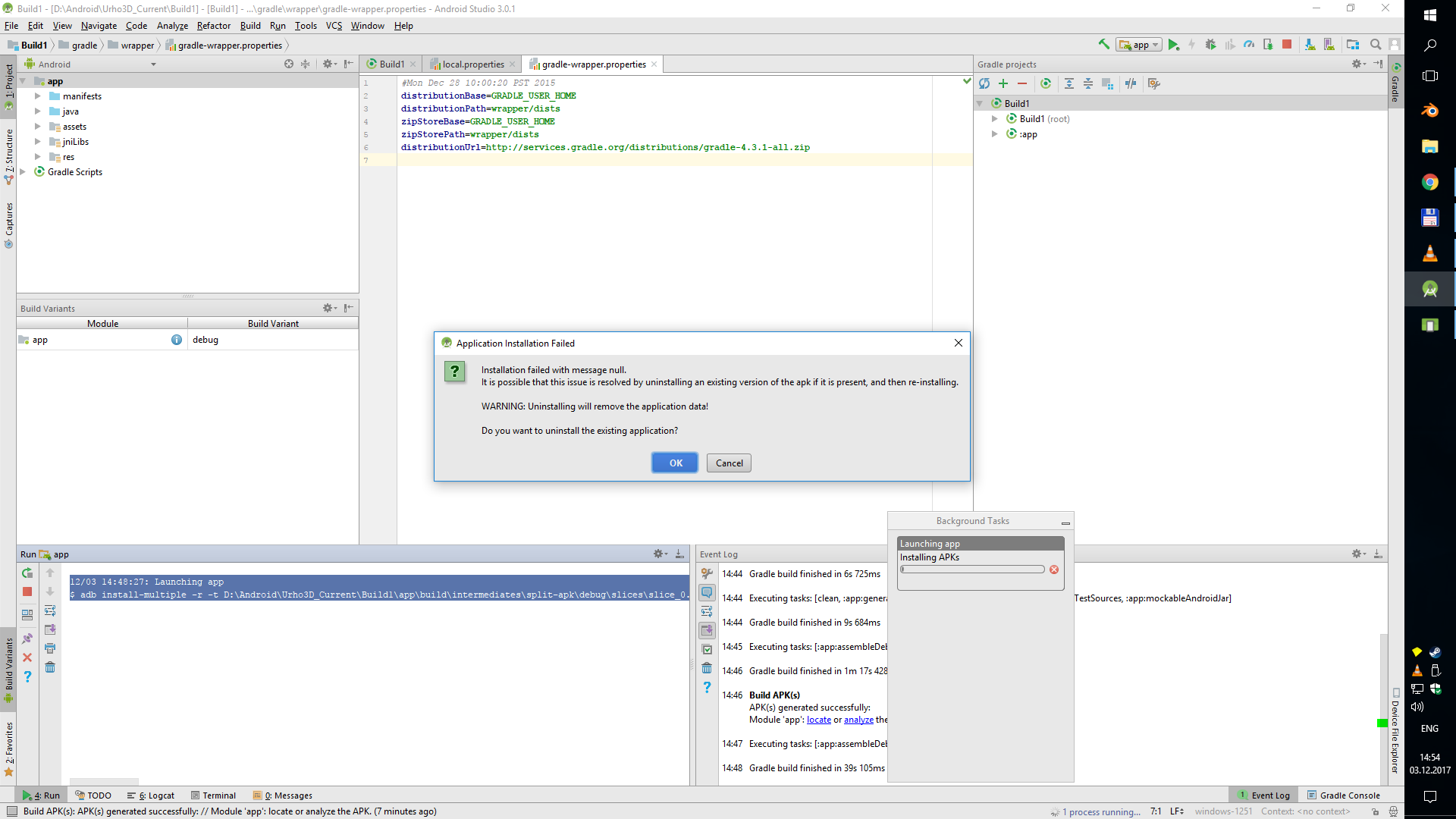The height and width of the screenshot is (819, 1456).
Task: Switch to Build1 editor tab
Action: (x=392, y=64)
